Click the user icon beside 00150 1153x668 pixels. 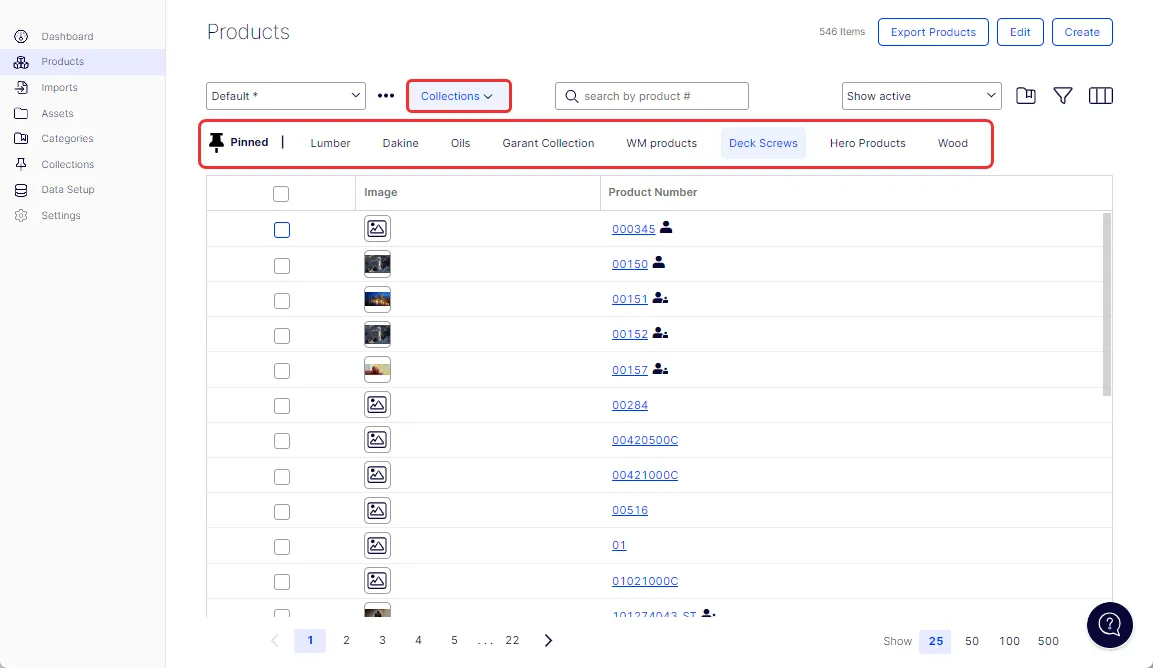coord(659,262)
